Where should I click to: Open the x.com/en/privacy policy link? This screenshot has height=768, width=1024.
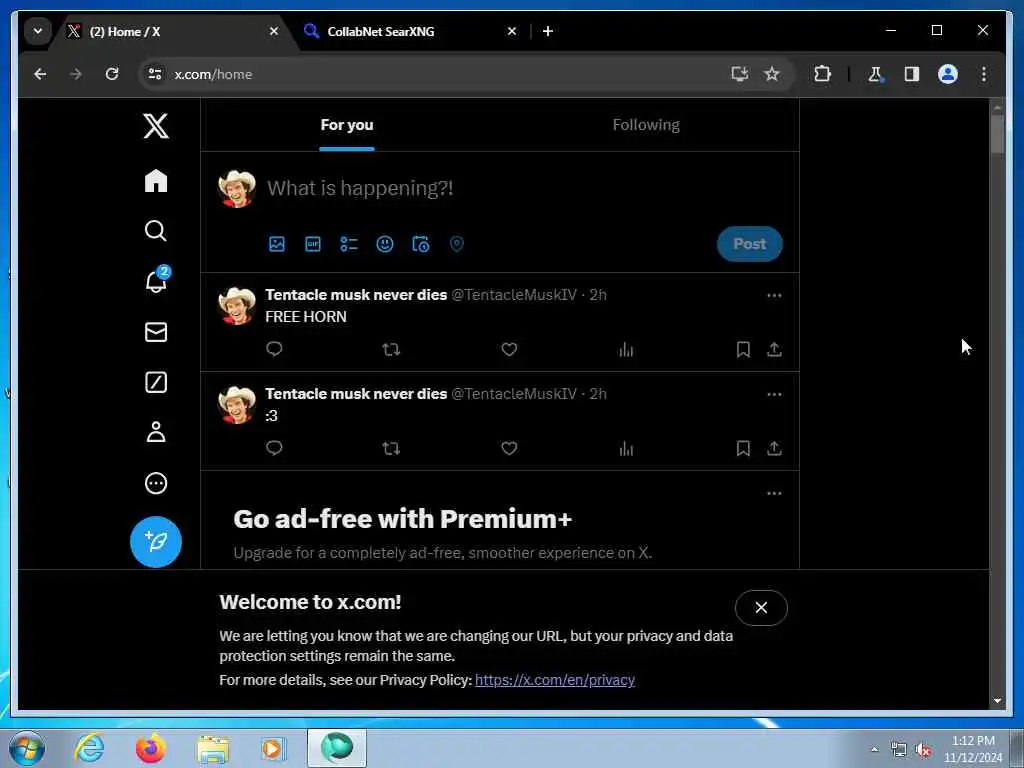(554, 680)
